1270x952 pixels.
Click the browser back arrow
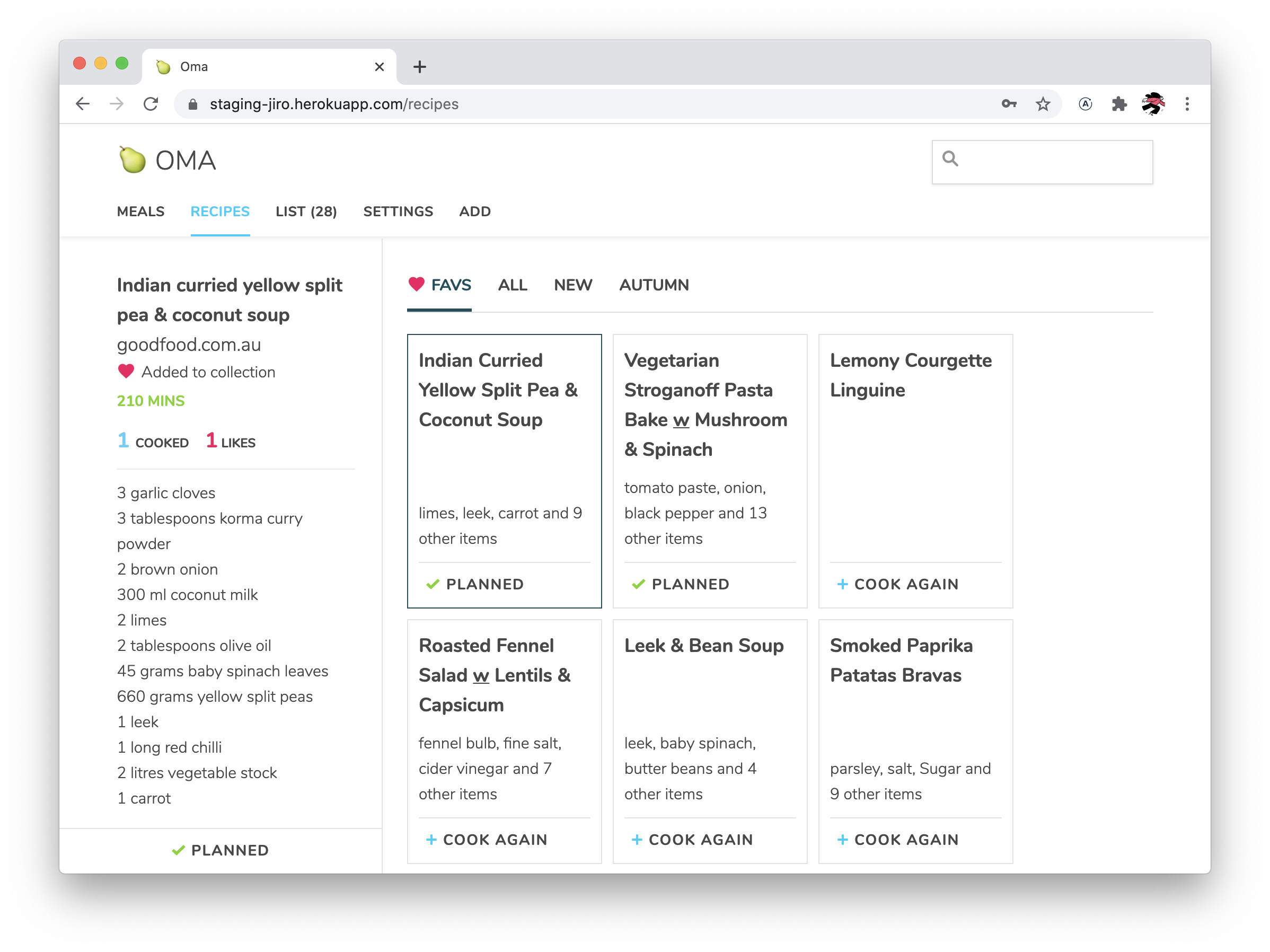click(x=83, y=104)
